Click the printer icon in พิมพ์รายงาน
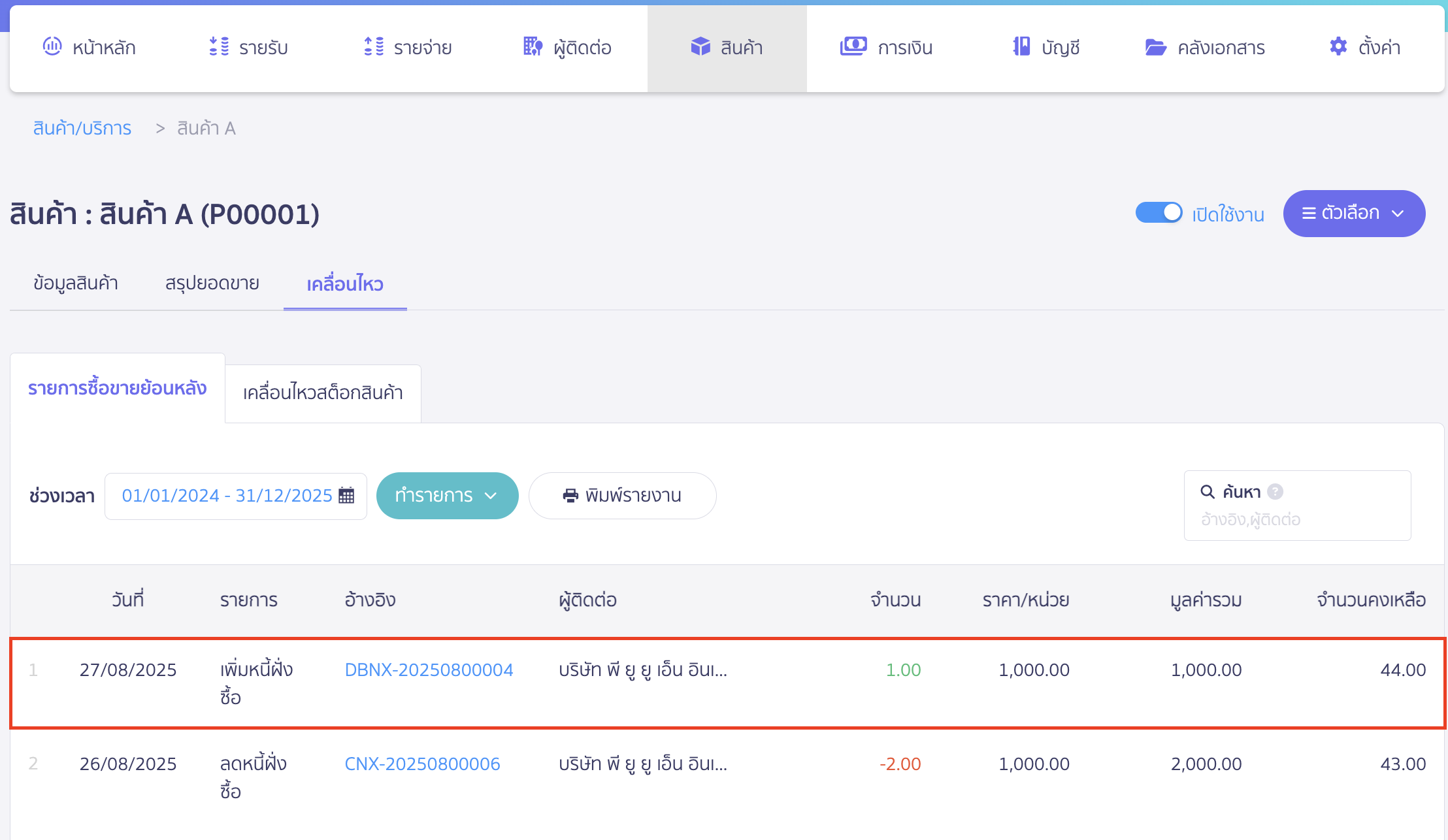The image size is (1448, 840). click(x=570, y=496)
